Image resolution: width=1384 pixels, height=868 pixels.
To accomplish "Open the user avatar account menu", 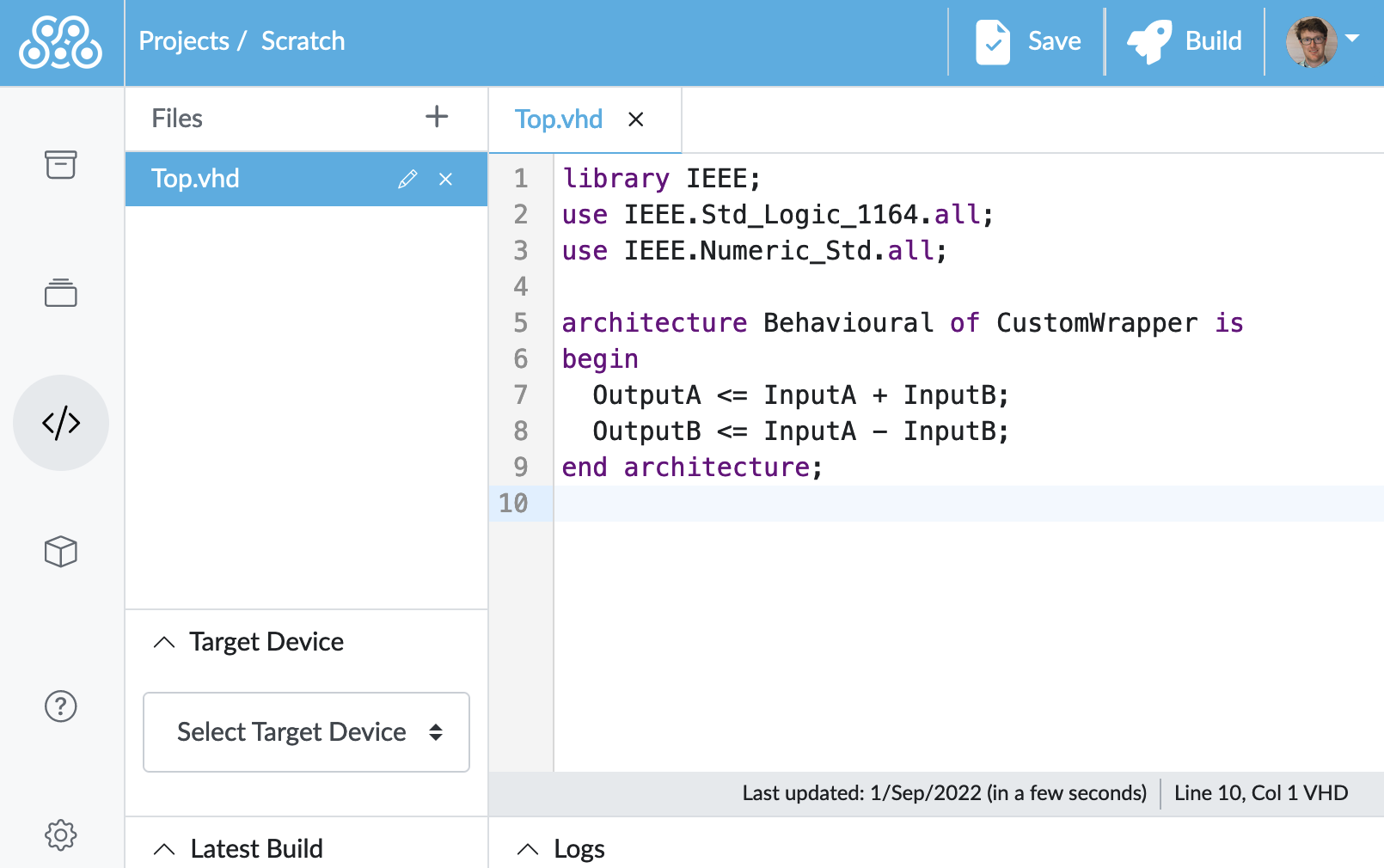I will [1322, 40].
